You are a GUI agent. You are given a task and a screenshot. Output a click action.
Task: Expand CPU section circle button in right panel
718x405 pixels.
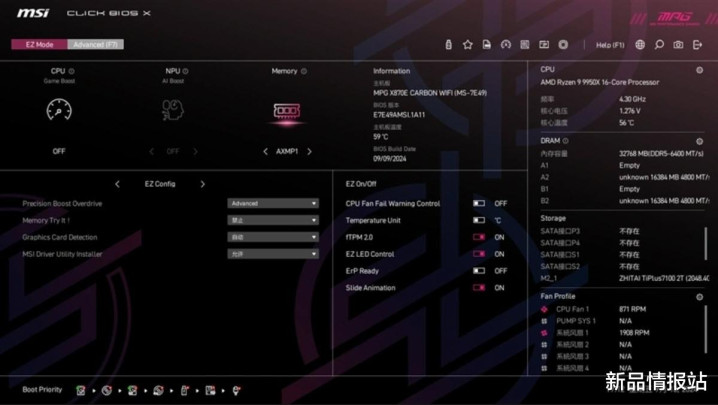(x=699, y=70)
